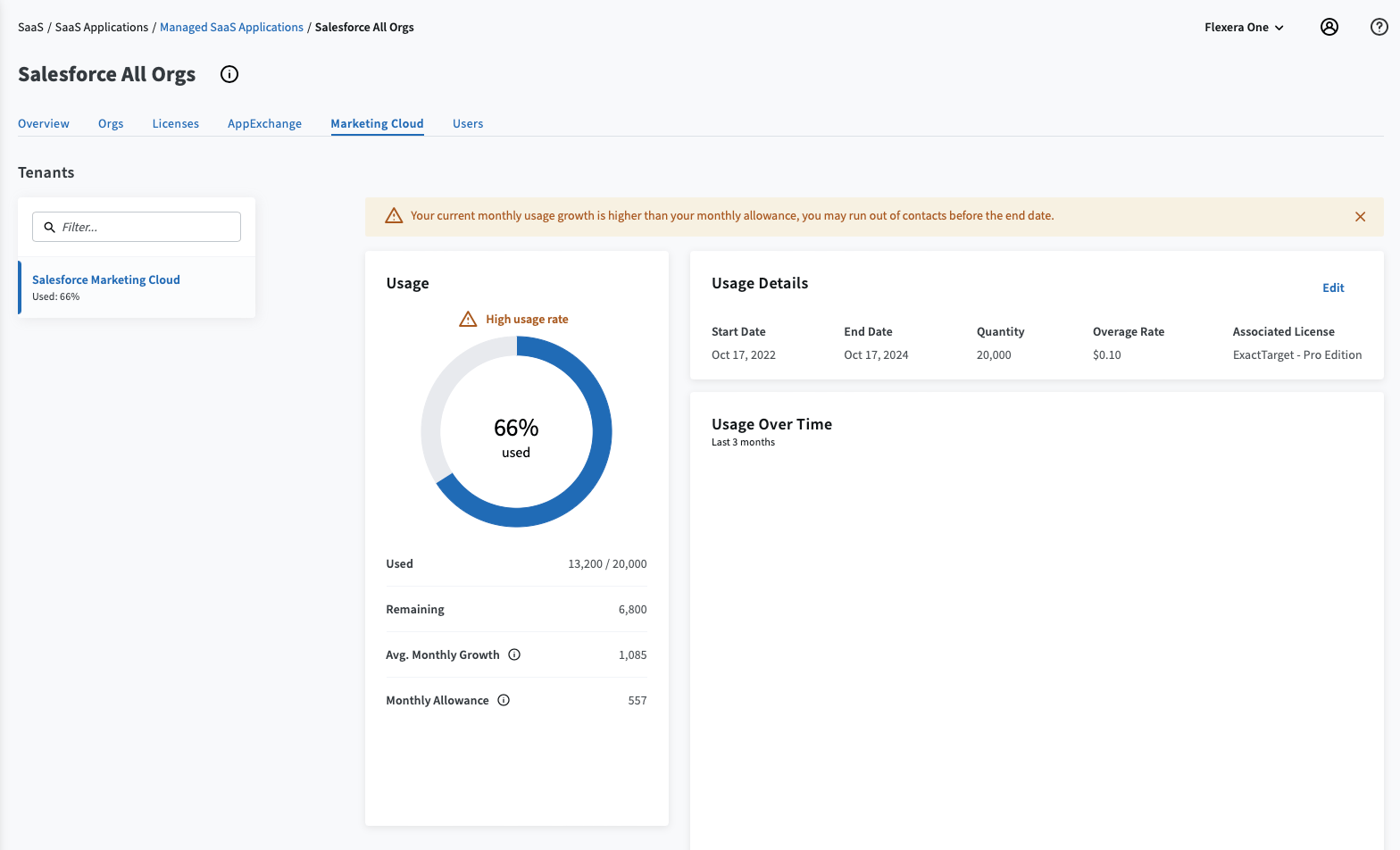Switch to the Overview tab
Image resolution: width=1400 pixels, height=850 pixels.
[x=44, y=124]
